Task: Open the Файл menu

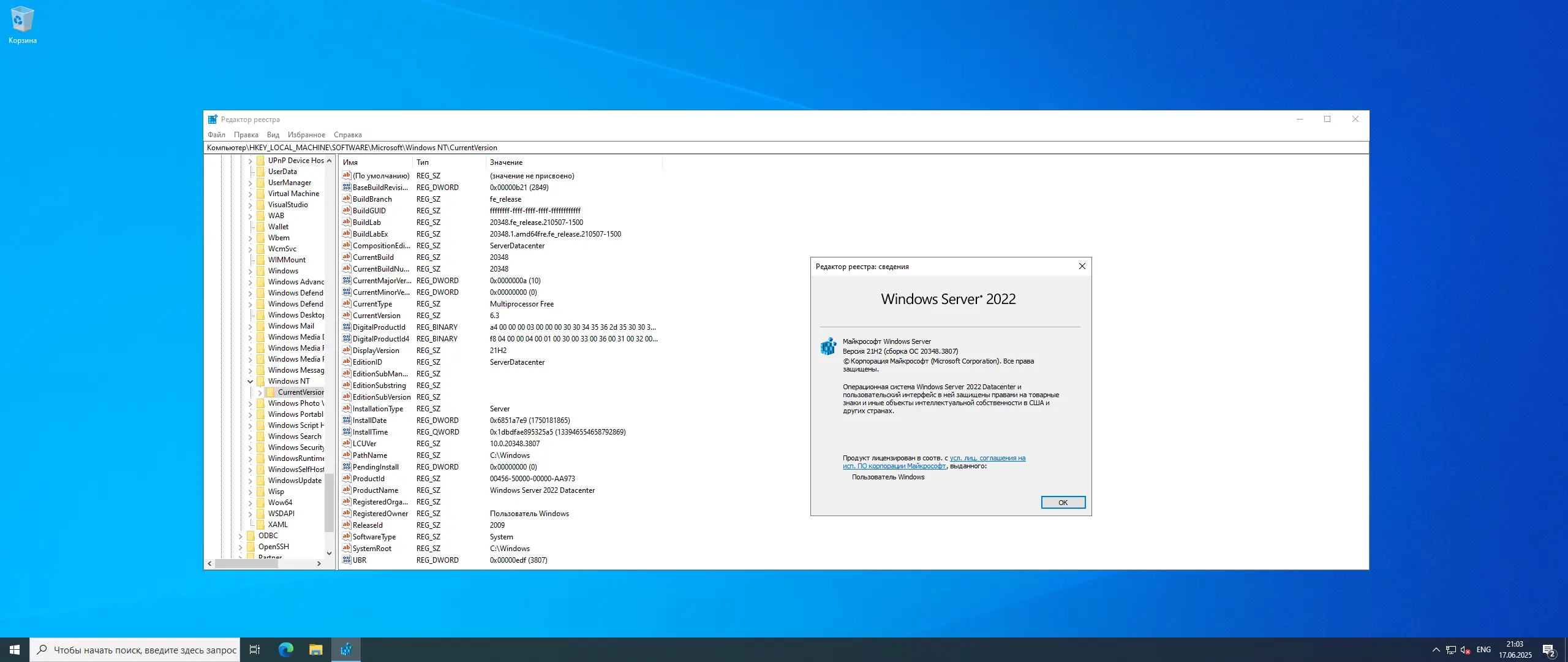Action: [216, 135]
